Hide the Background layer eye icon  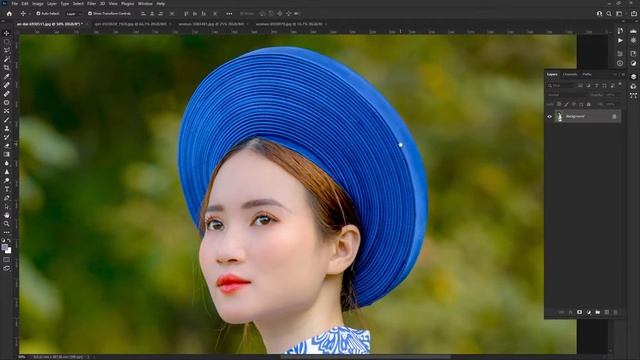pos(549,117)
